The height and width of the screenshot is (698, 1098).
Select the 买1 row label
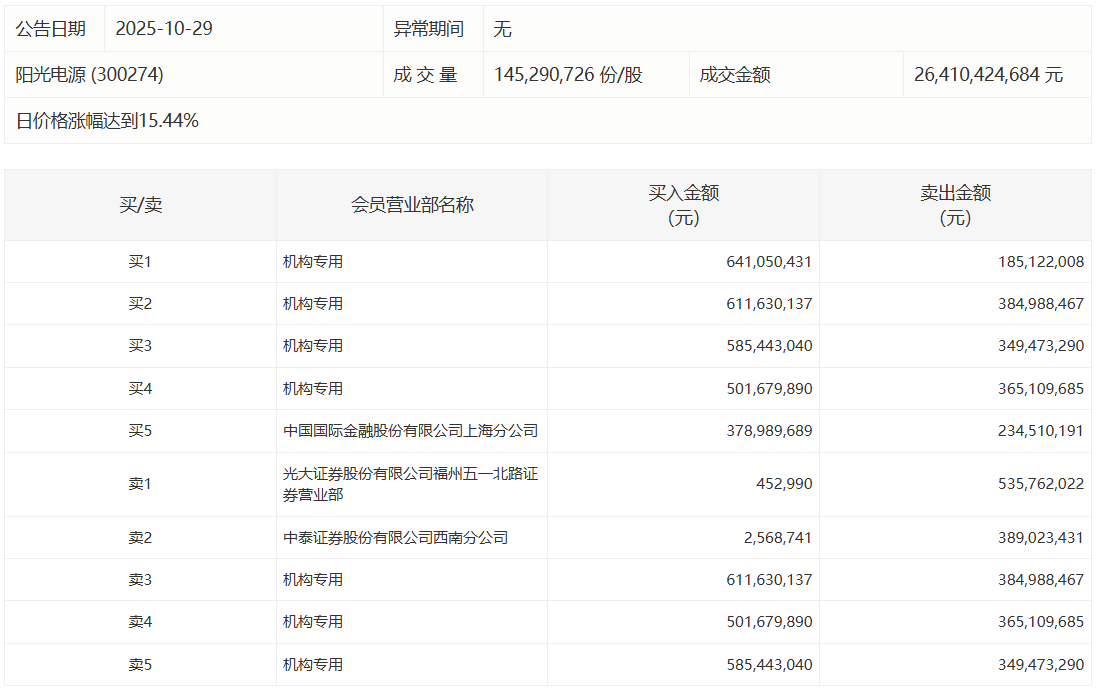coord(140,262)
